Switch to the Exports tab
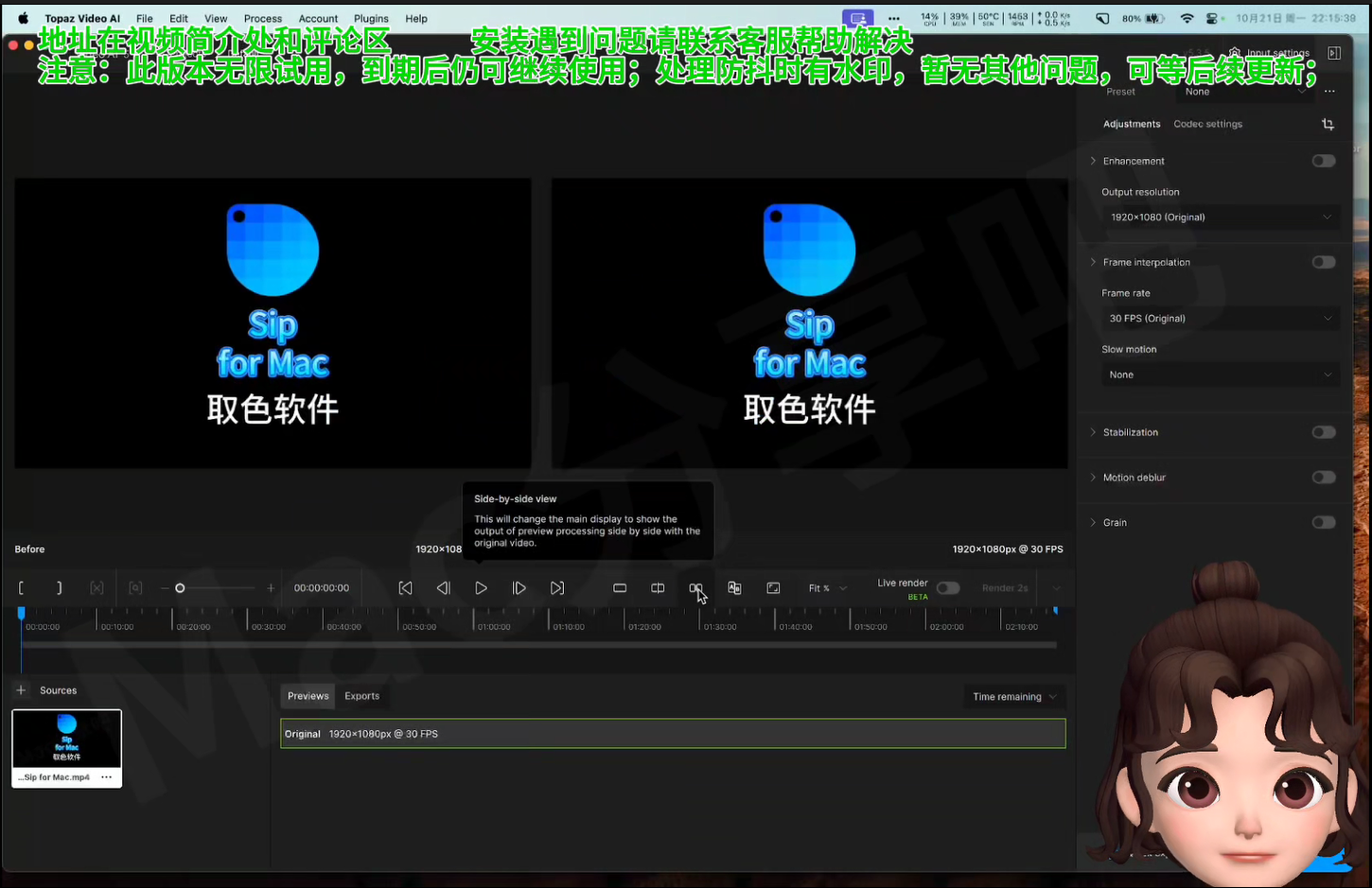Screen dimensions: 1372x888 (362, 695)
